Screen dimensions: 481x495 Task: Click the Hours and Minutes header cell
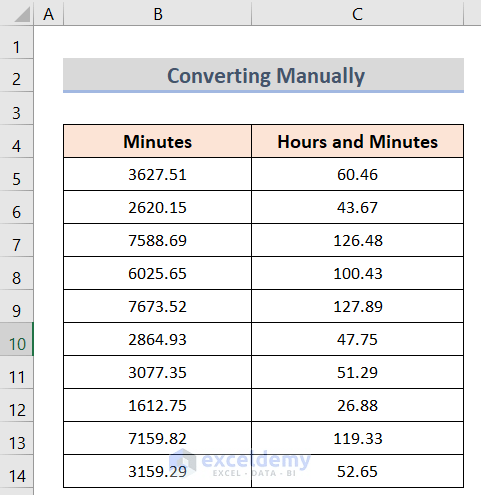tap(357, 141)
